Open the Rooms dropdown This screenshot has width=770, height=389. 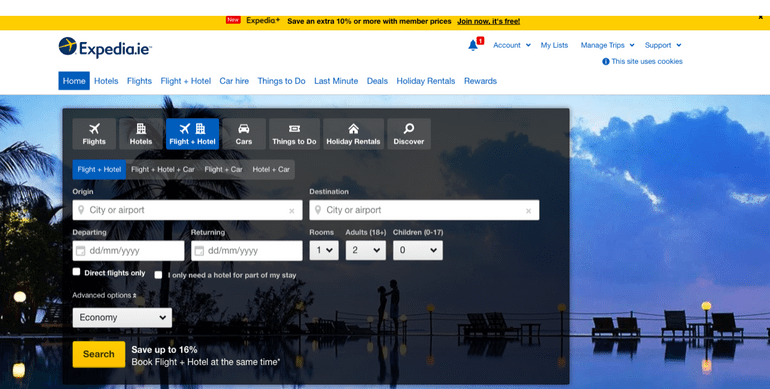click(324, 250)
